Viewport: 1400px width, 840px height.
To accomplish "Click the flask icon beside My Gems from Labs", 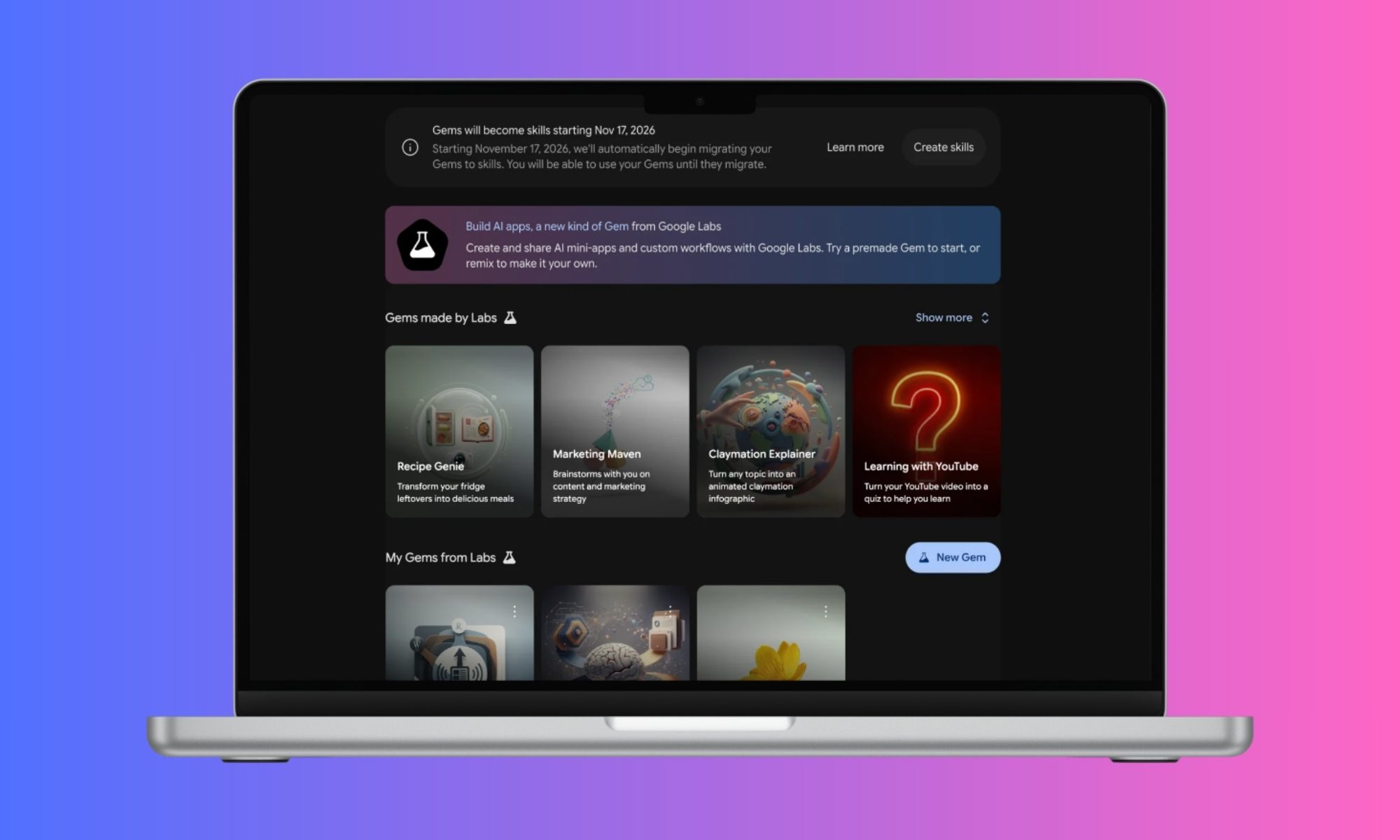I will 510,557.
